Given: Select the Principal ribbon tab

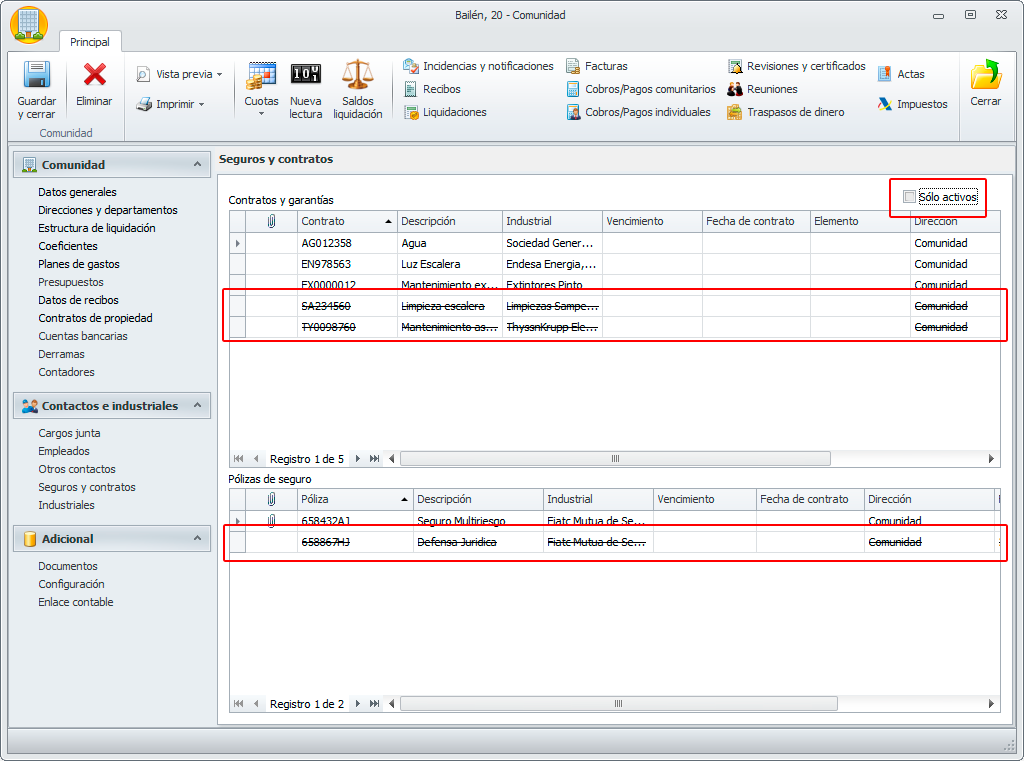Looking at the screenshot, I should pos(90,42).
